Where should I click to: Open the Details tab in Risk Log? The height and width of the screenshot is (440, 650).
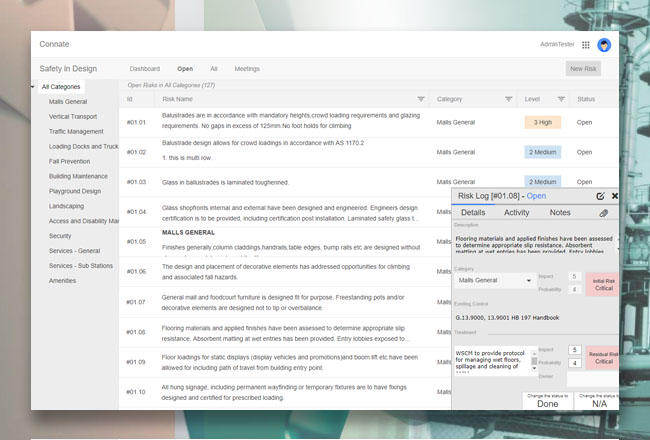473,213
